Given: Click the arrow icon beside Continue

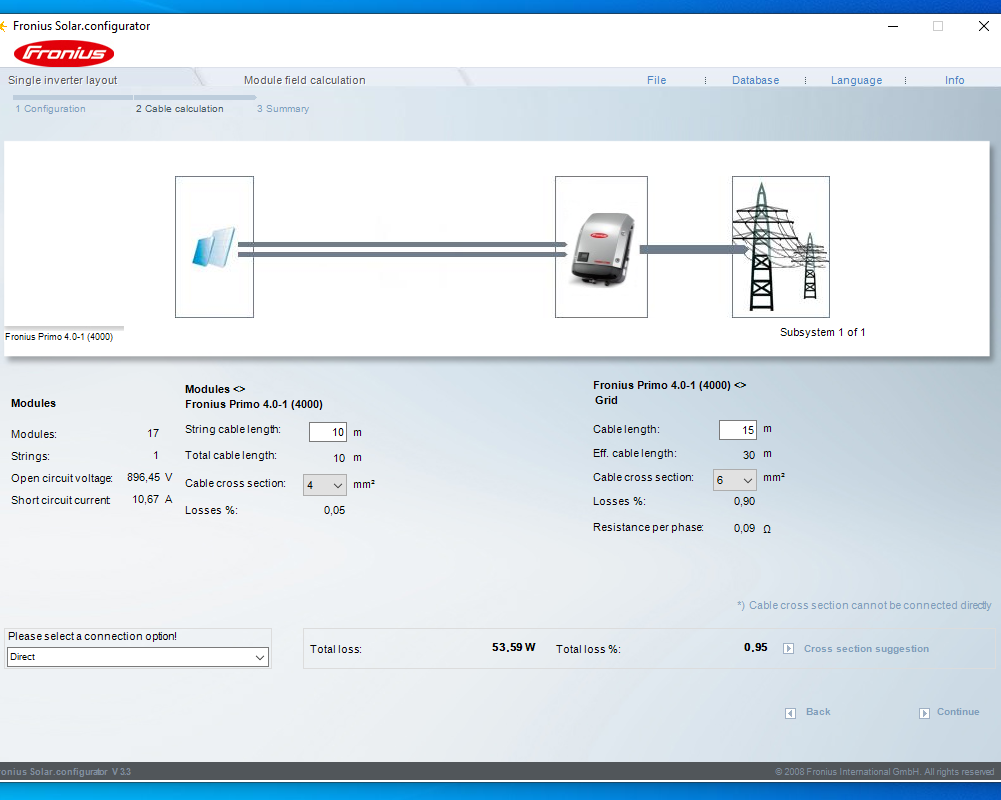Looking at the screenshot, I should tap(925, 713).
